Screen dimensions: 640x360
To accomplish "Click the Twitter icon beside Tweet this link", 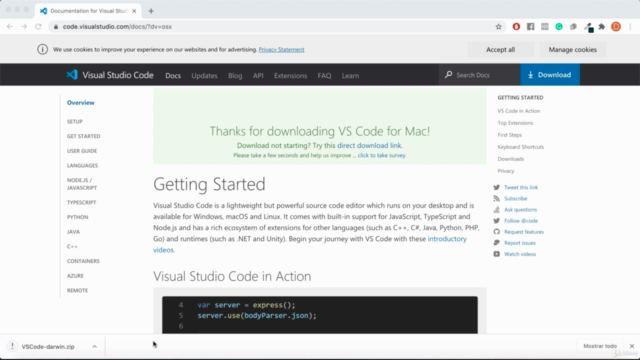I will (496, 187).
